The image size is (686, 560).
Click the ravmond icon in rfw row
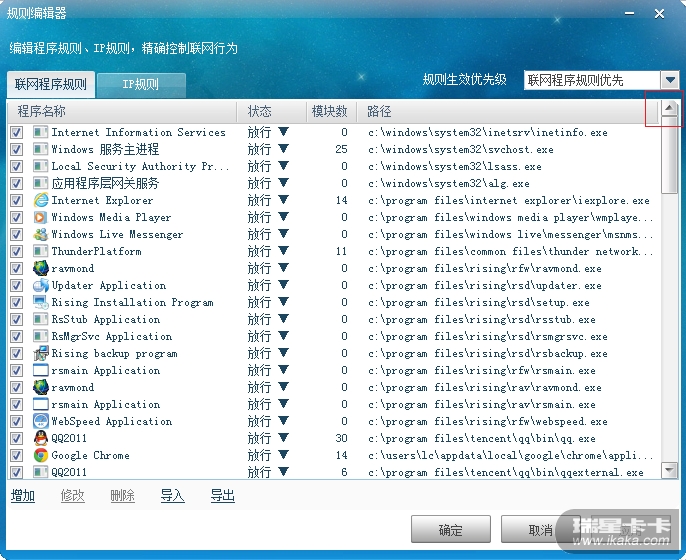click(41, 268)
